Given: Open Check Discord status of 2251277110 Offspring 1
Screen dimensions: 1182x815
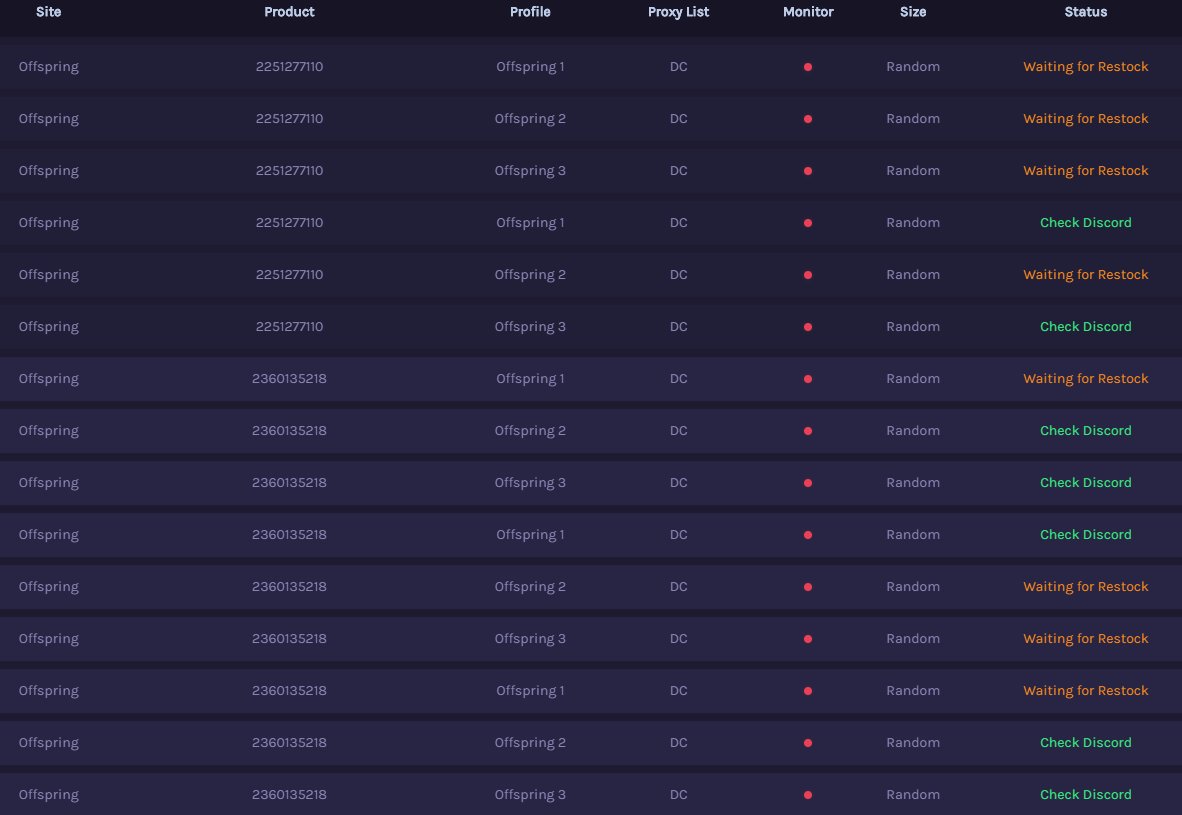Looking at the screenshot, I should pos(1086,222).
